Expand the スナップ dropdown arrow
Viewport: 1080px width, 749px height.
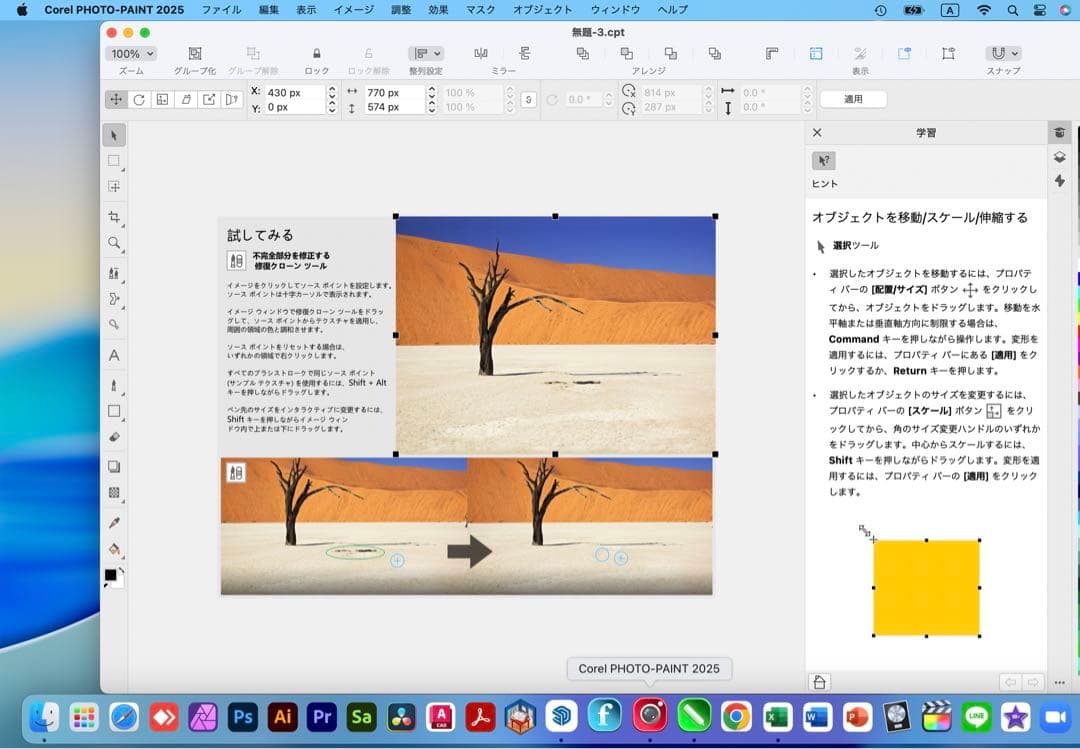coord(1013,53)
